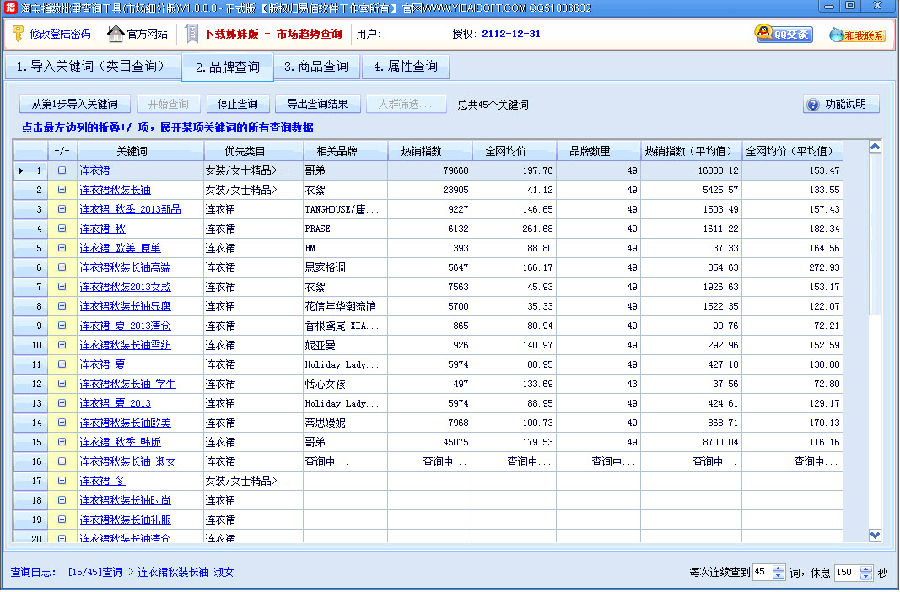Image resolution: width=900 pixels, height=592 pixels.
Task: Open the 3.商品查询 tab
Action: [316, 68]
